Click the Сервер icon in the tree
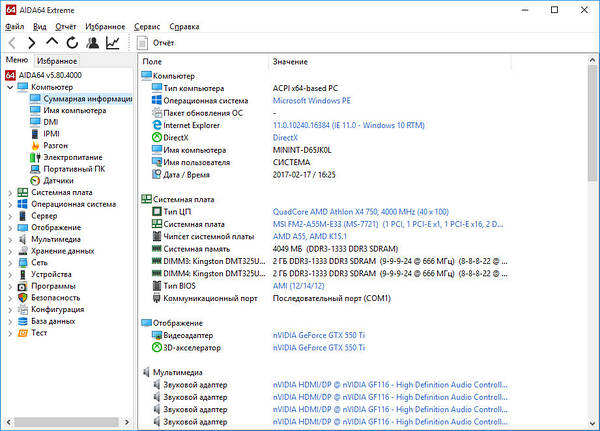Viewport: 600px width, 431px height. coord(23,216)
